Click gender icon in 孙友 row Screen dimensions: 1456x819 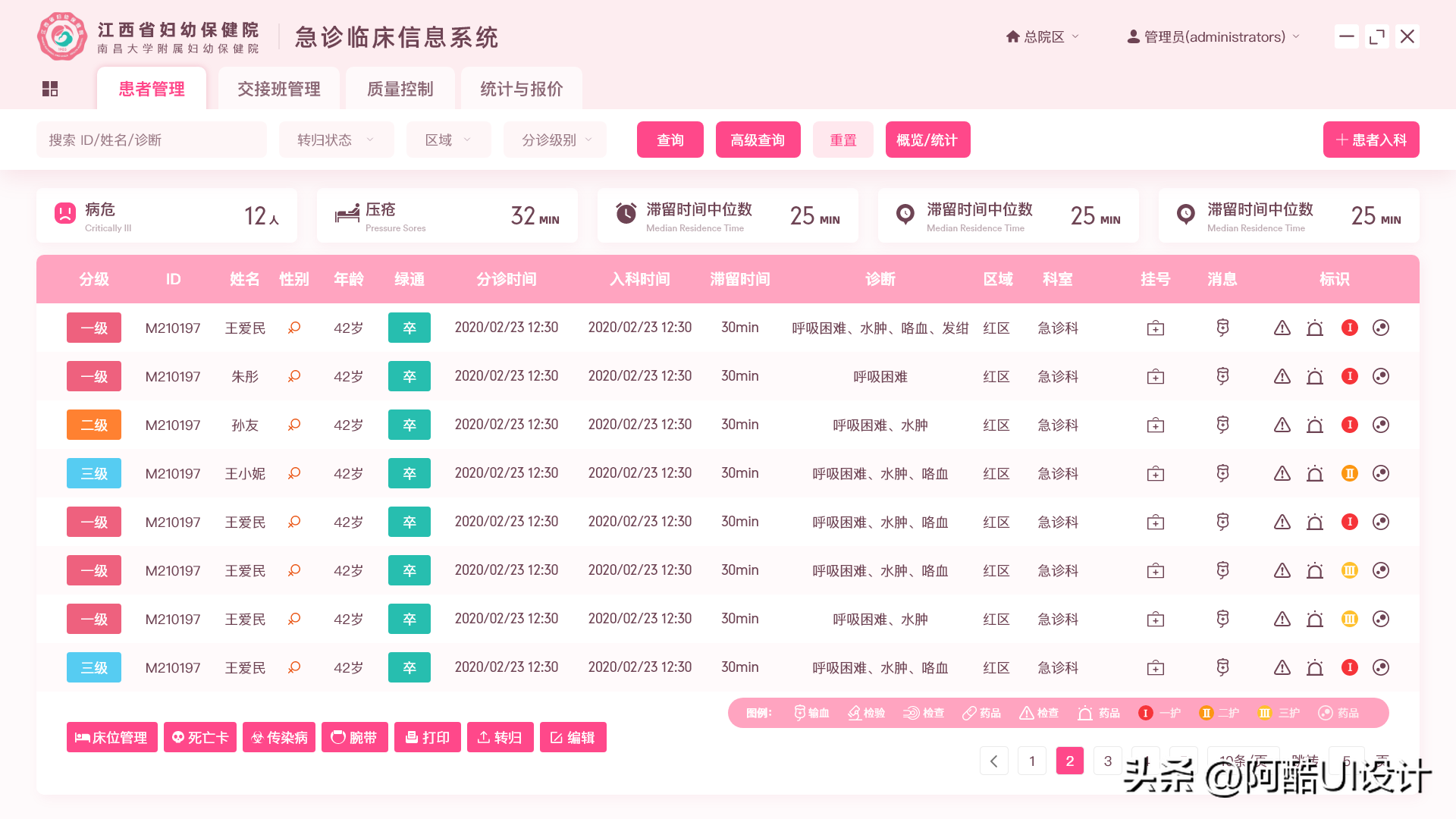click(x=294, y=425)
